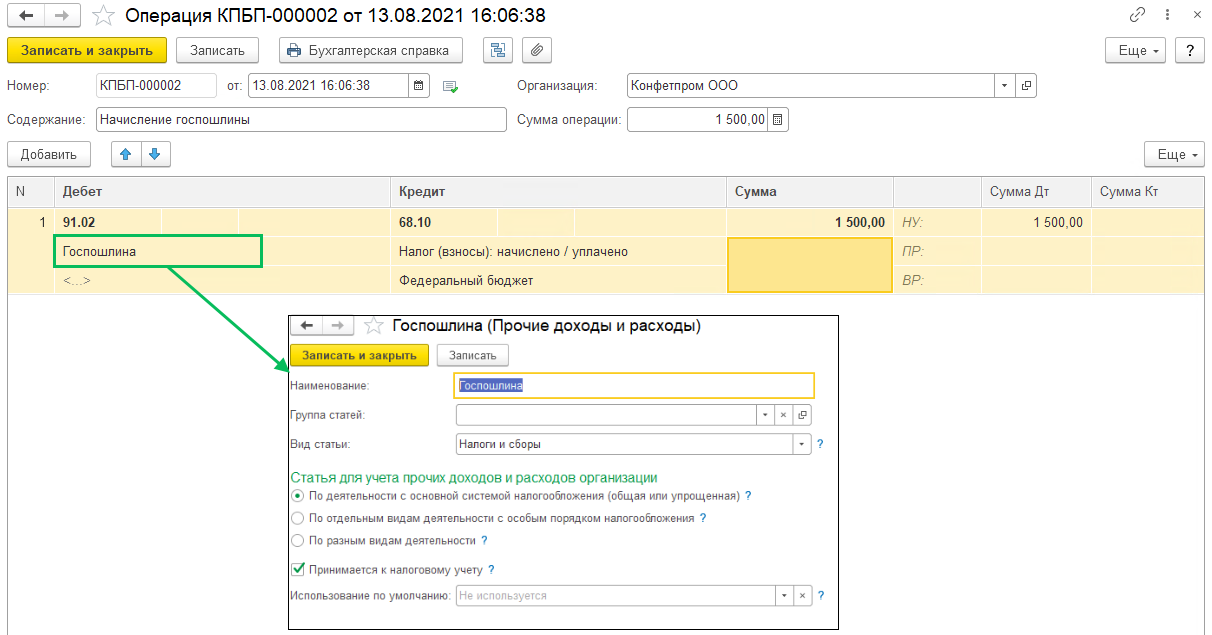This screenshot has height=635, width=1212.
Task: Move row up with the blue up arrow
Action: click(x=125, y=154)
